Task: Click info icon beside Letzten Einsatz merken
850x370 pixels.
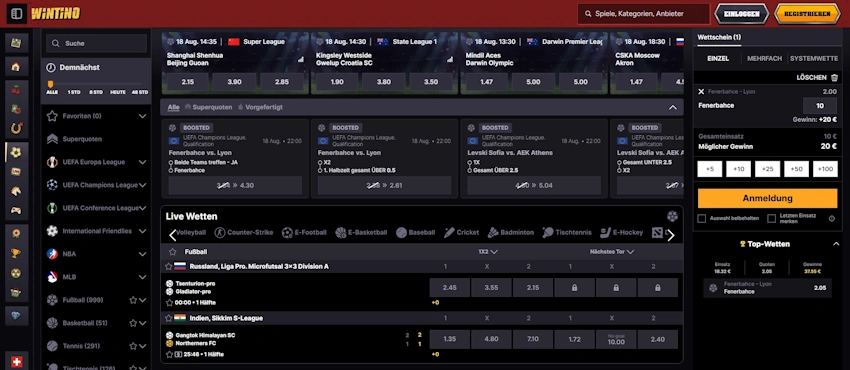Action: (x=832, y=218)
